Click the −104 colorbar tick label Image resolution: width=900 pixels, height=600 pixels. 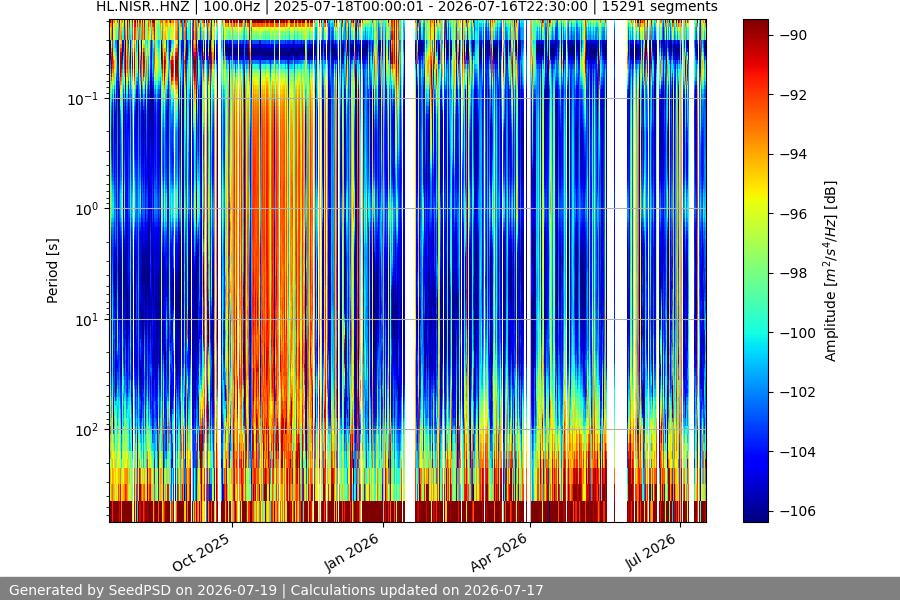797,452
